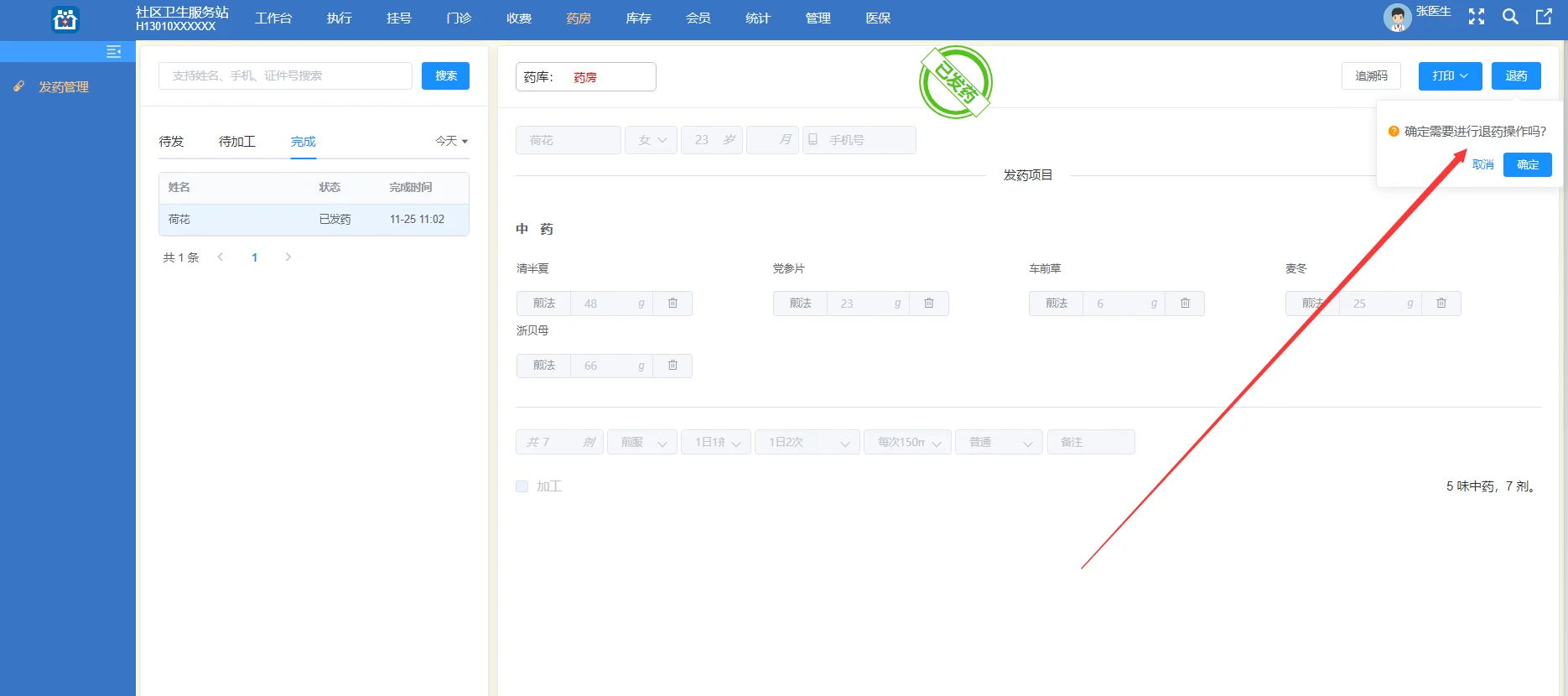The width and height of the screenshot is (1568, 696).
Task: Click the 已发药 status cell
Action: click(335, 220)
